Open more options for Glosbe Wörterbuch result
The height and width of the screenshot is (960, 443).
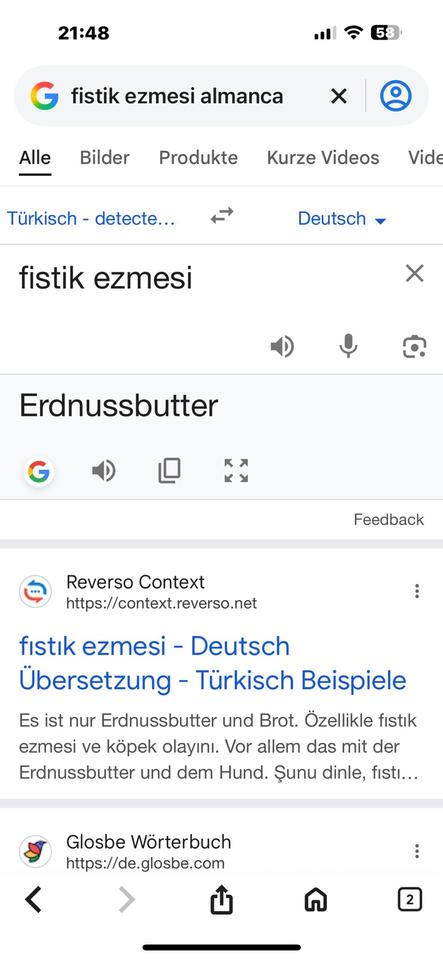417,851
